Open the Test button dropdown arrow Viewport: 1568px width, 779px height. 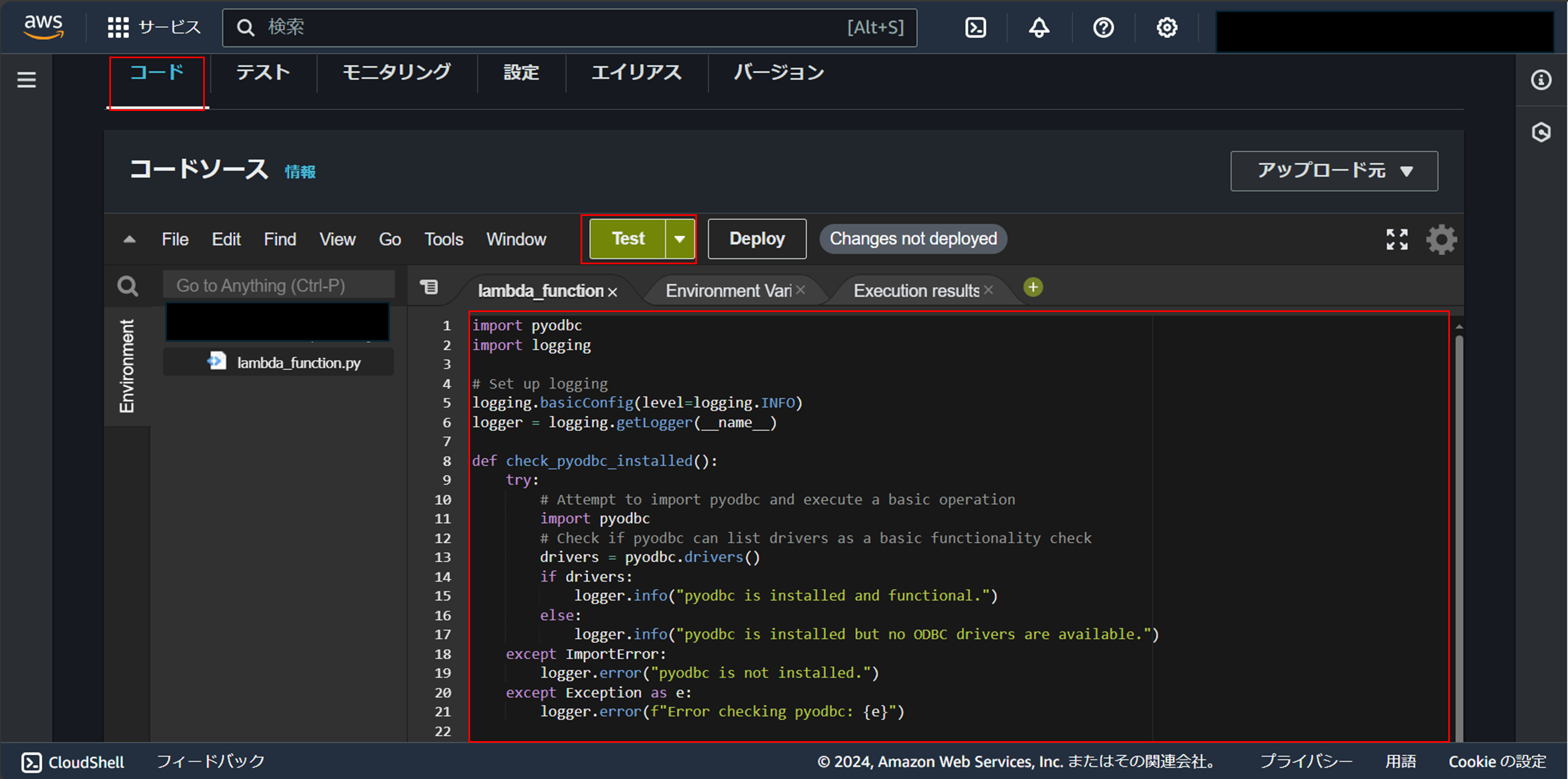point(680,239)
